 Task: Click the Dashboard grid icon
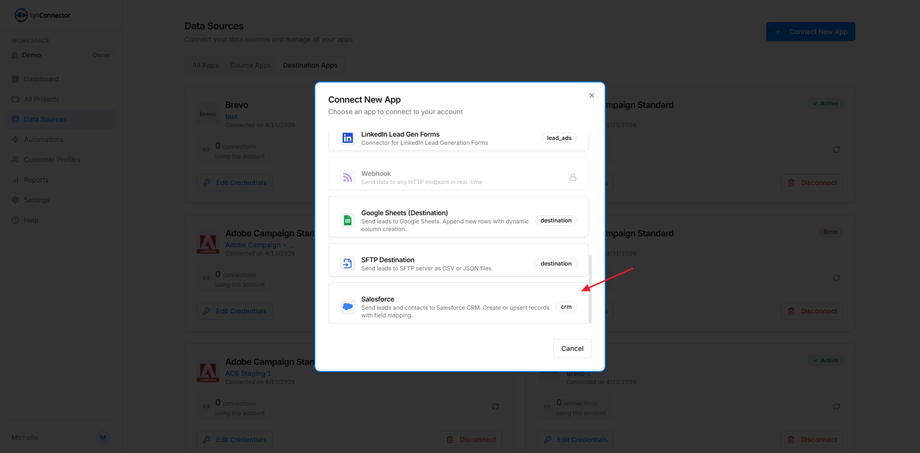[15, 79]
